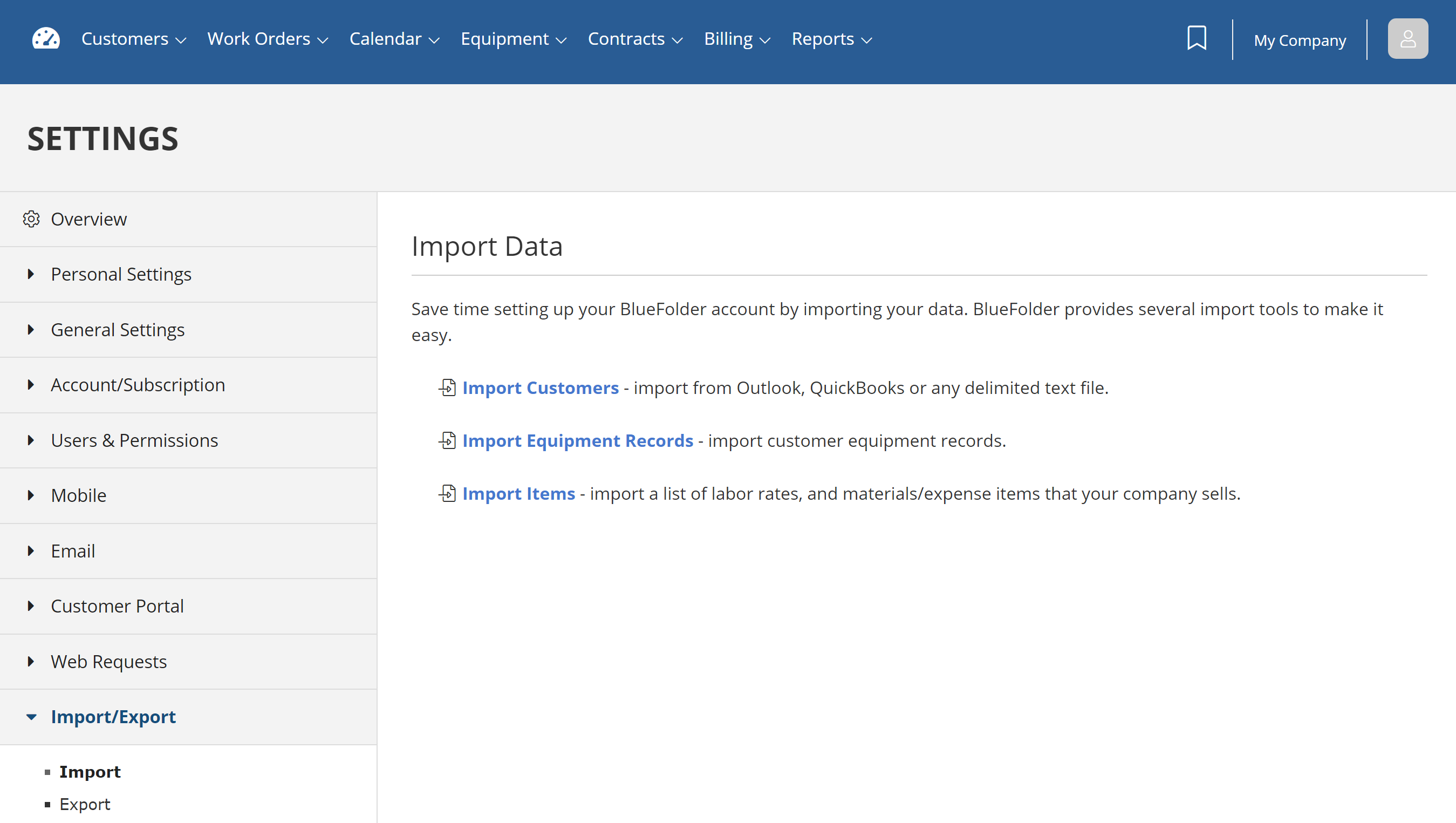Screen dimensions: 1456x823
Task: Select Export sub-item in sidebar
Action: click(85, 804)
